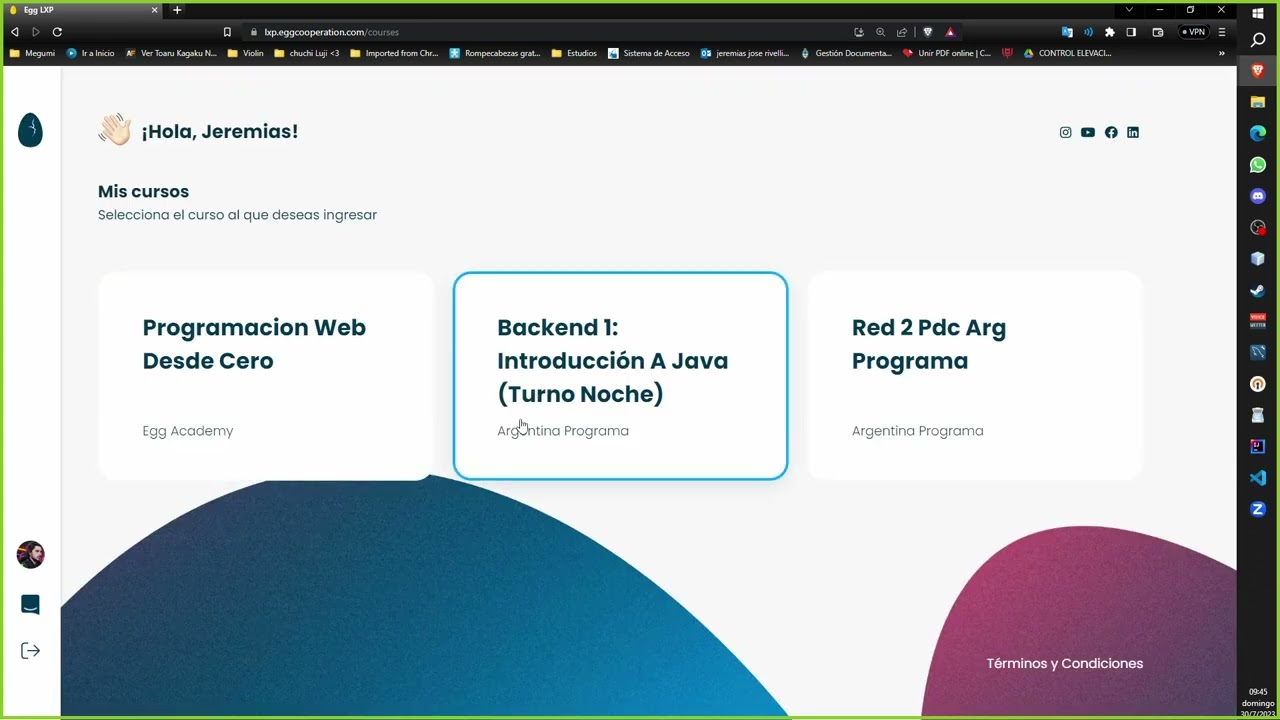Open the Gestión Documenta bookmark
This screenshot has height=720, width=1280.
(x=846, y=53)
